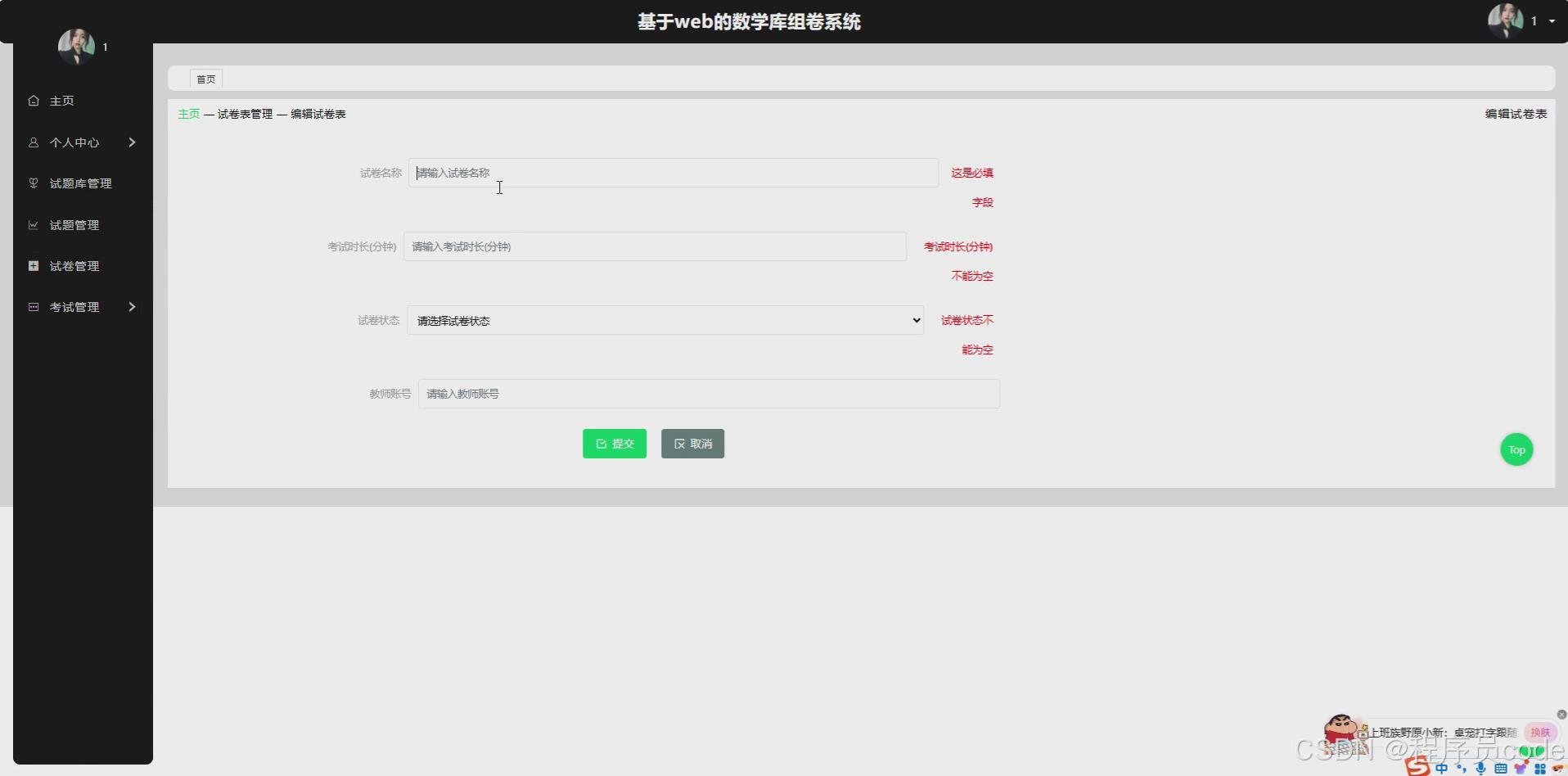Toggle the 中 Chinese input mode indicator
Screen dimensions: 1568x776
point(1441,768)
